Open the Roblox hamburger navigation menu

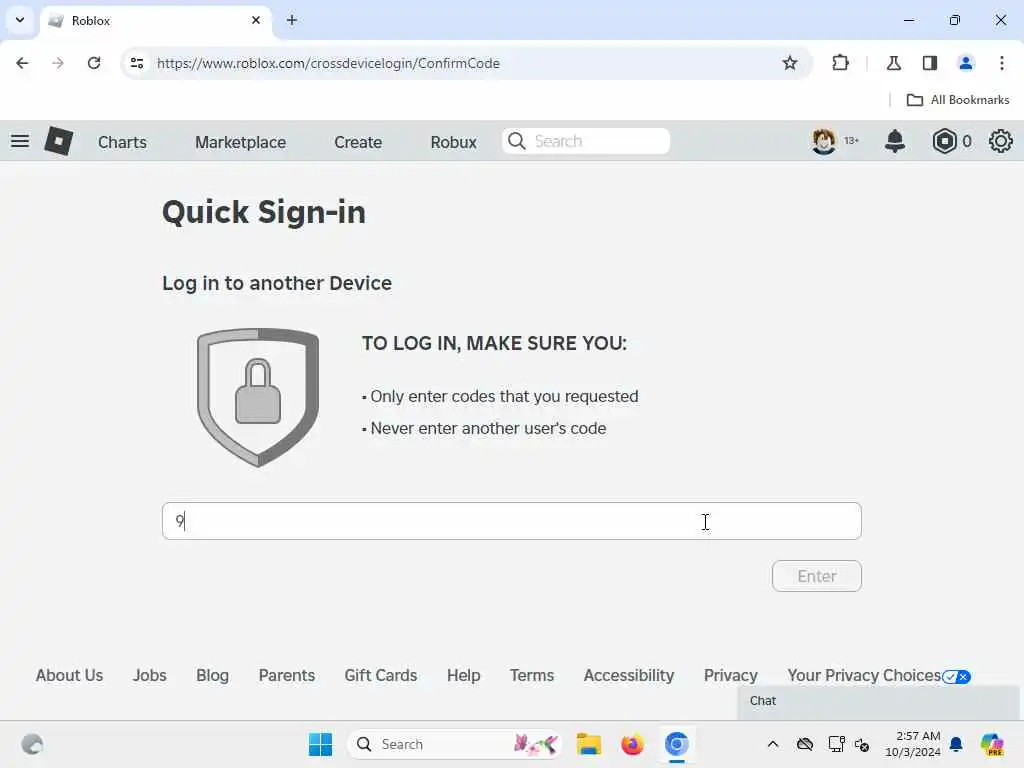click(x=20, y=141)
